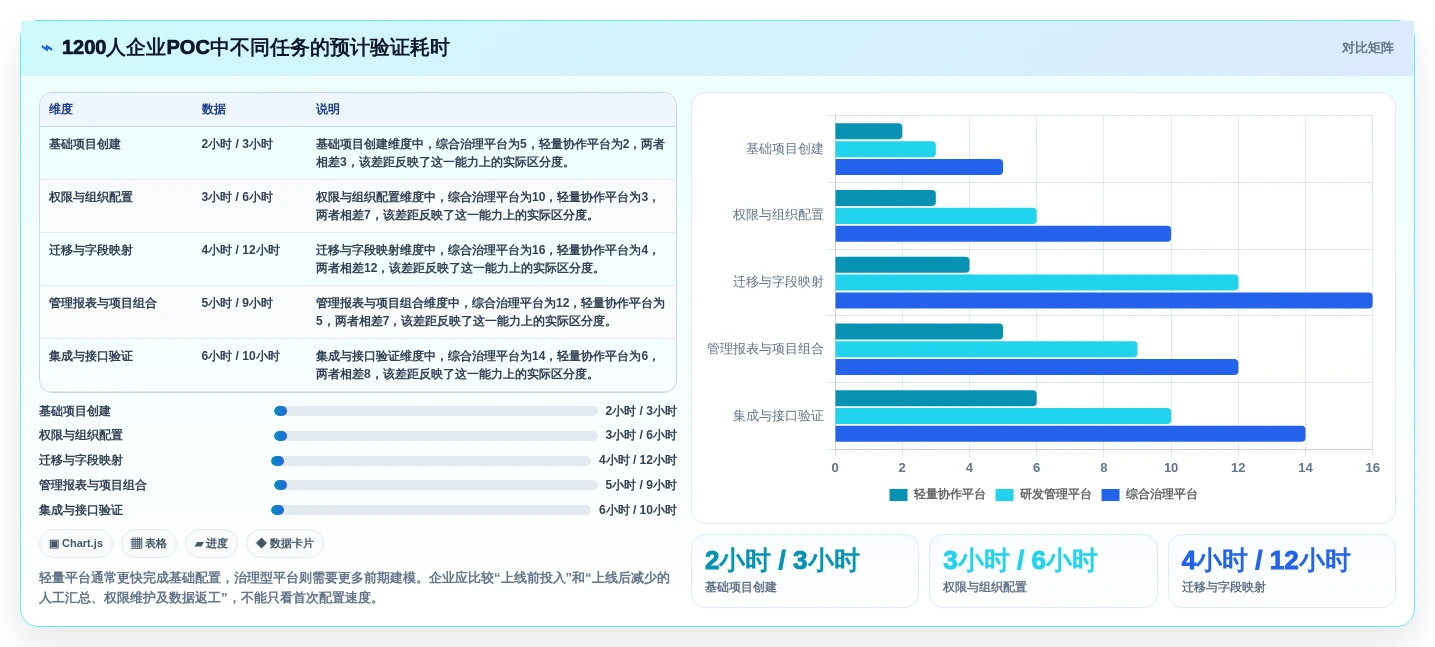Select the 表格 tag chip
Screen dimensions: 1435x647
tap(149, 543)
